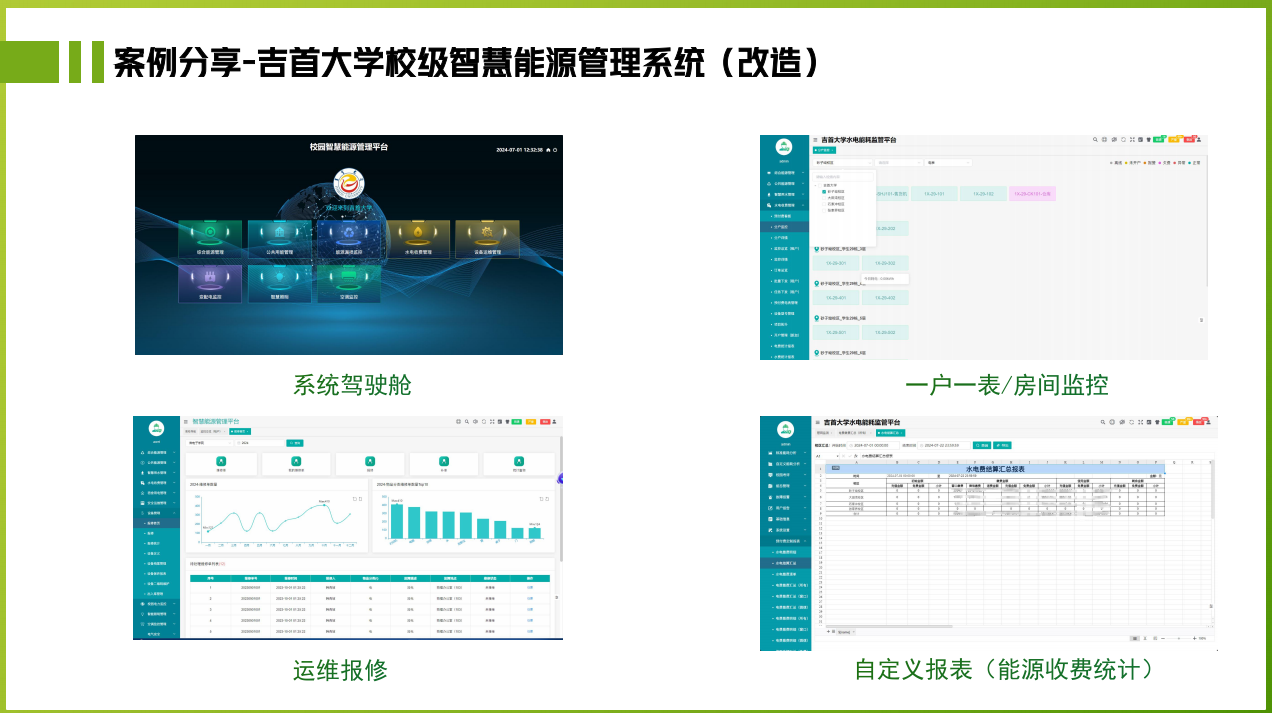Viewport: 1272px width, 713px height.
Task: Select the highlighted 生产监控 sidebar item in room monitoring
Action: point(785,227)
